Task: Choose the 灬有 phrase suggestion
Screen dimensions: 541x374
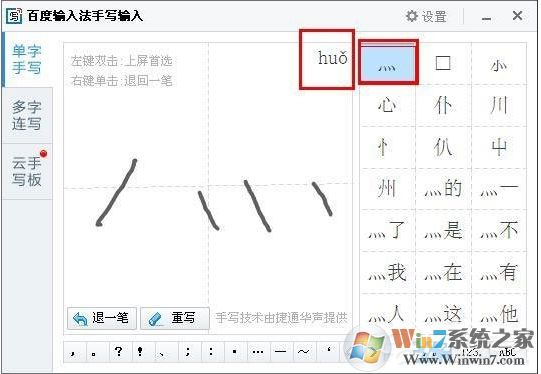Action: click(499, 273)
